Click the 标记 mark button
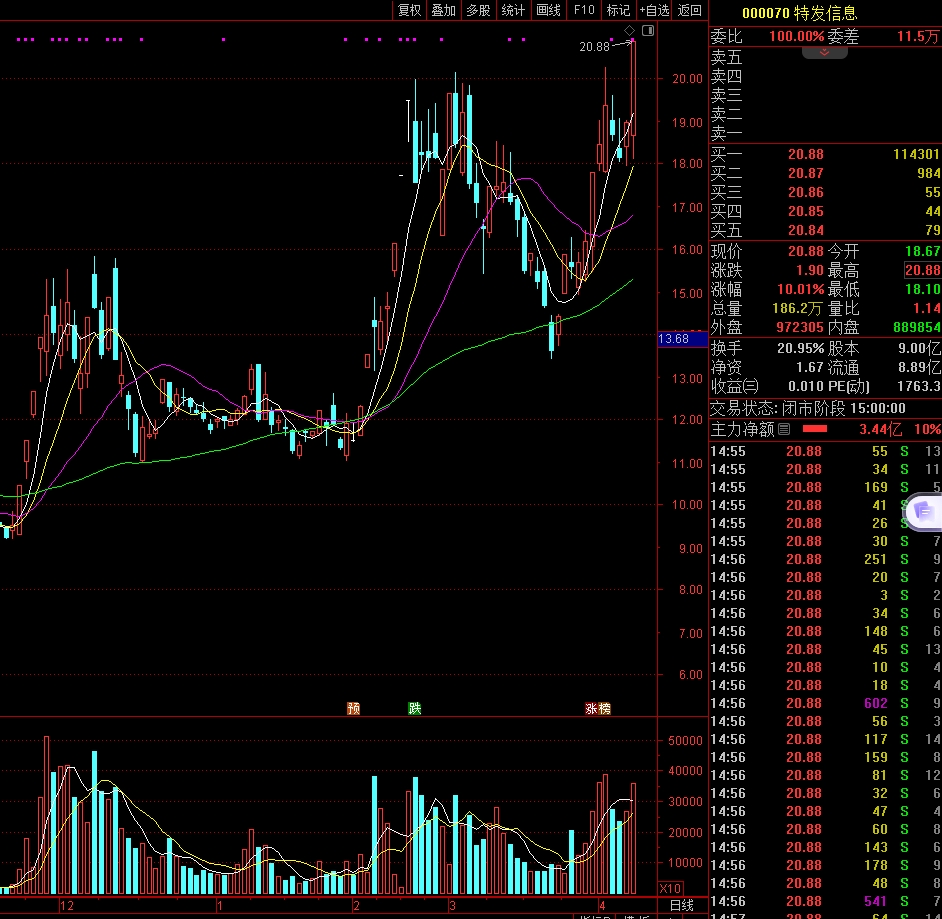 618,10
